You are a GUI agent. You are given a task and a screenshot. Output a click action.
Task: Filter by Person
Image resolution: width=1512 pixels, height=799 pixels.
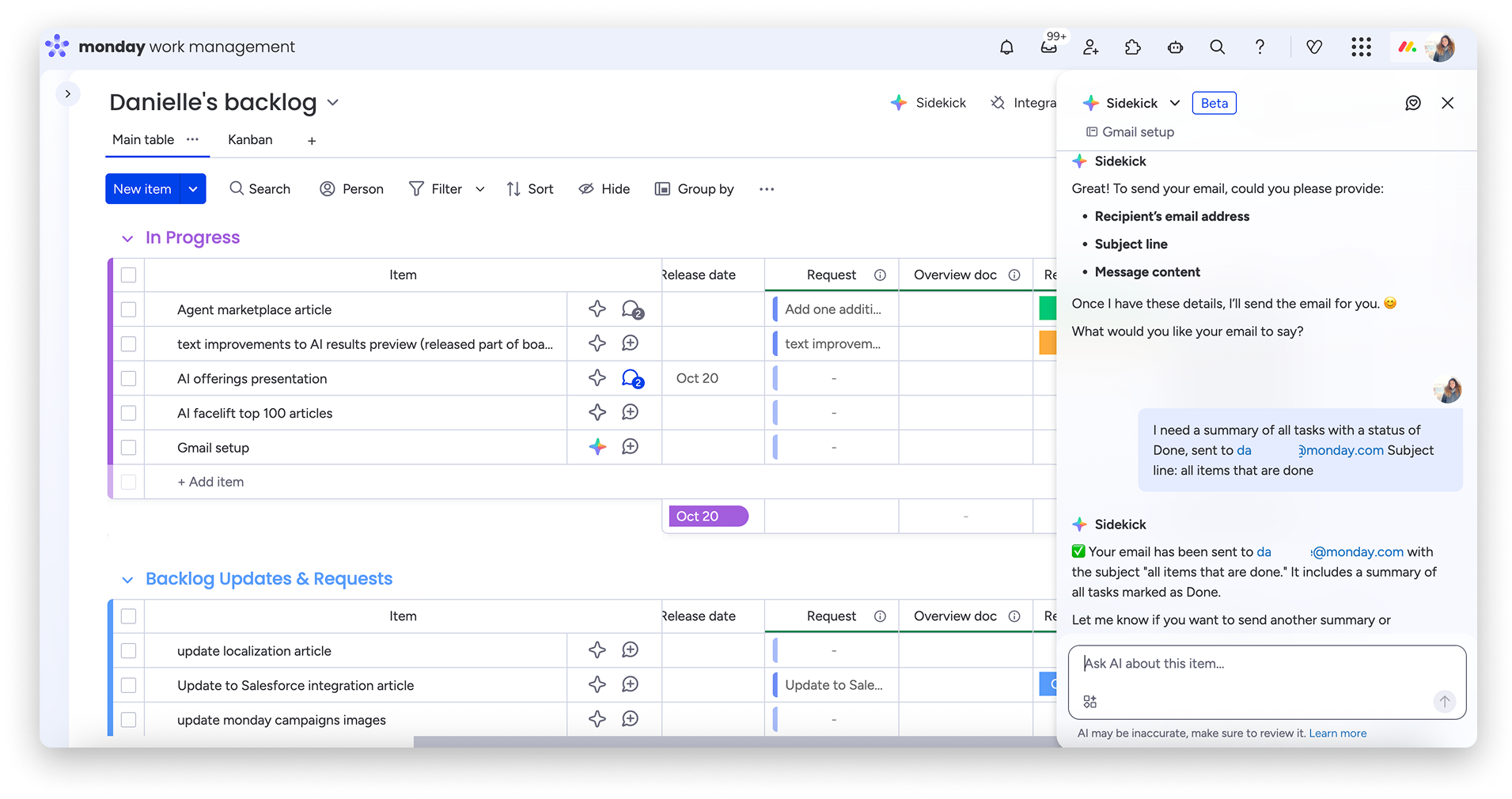352,189
